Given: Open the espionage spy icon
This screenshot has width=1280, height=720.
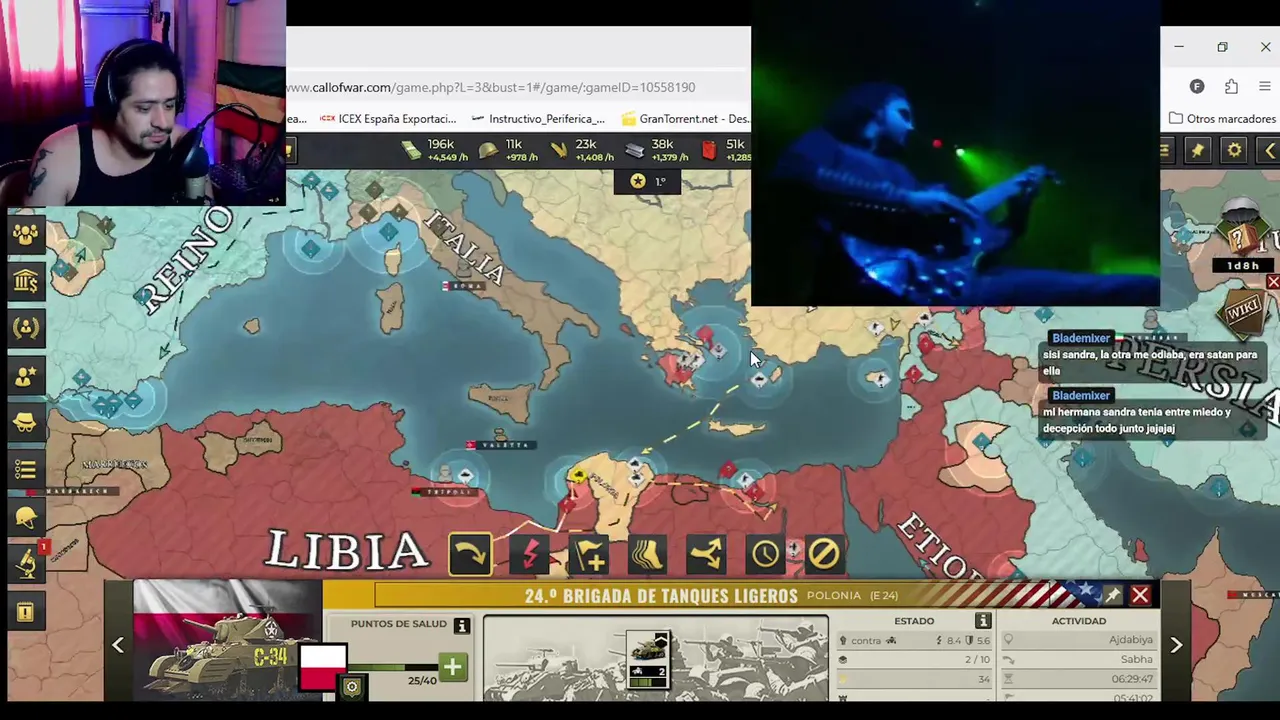Looking at the screenshot, I should (x=26, y=423).
